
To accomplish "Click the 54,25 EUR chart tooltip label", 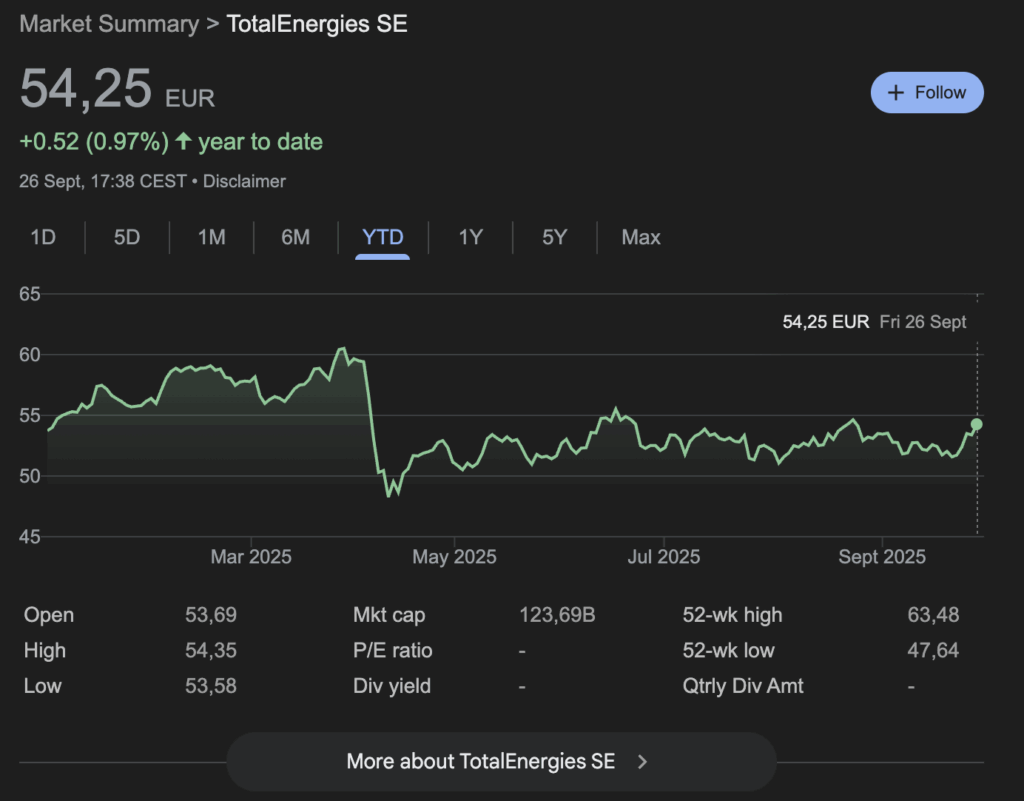I will tap(825, 322).
